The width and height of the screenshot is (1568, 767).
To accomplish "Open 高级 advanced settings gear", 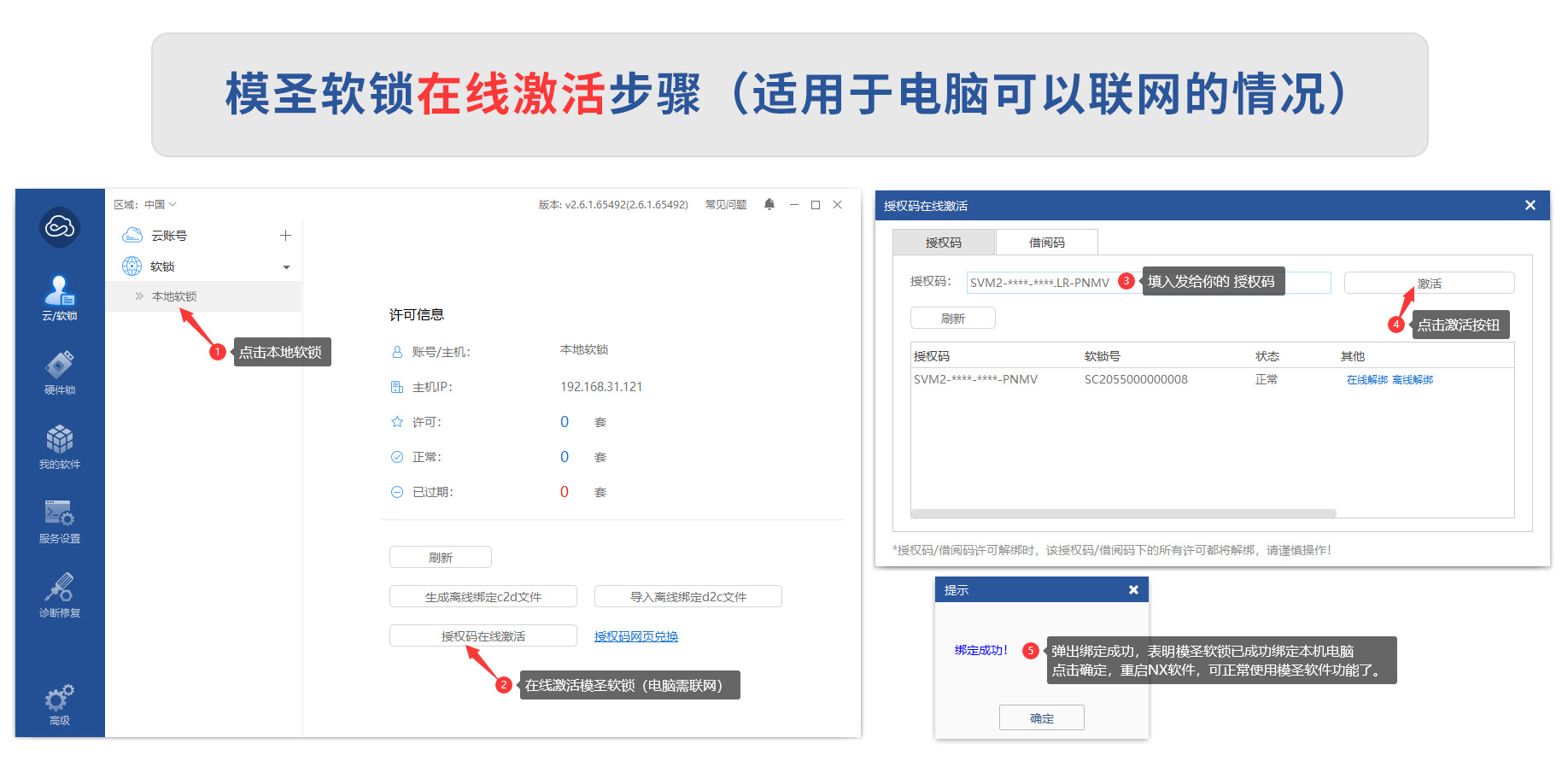I will 60,704.
